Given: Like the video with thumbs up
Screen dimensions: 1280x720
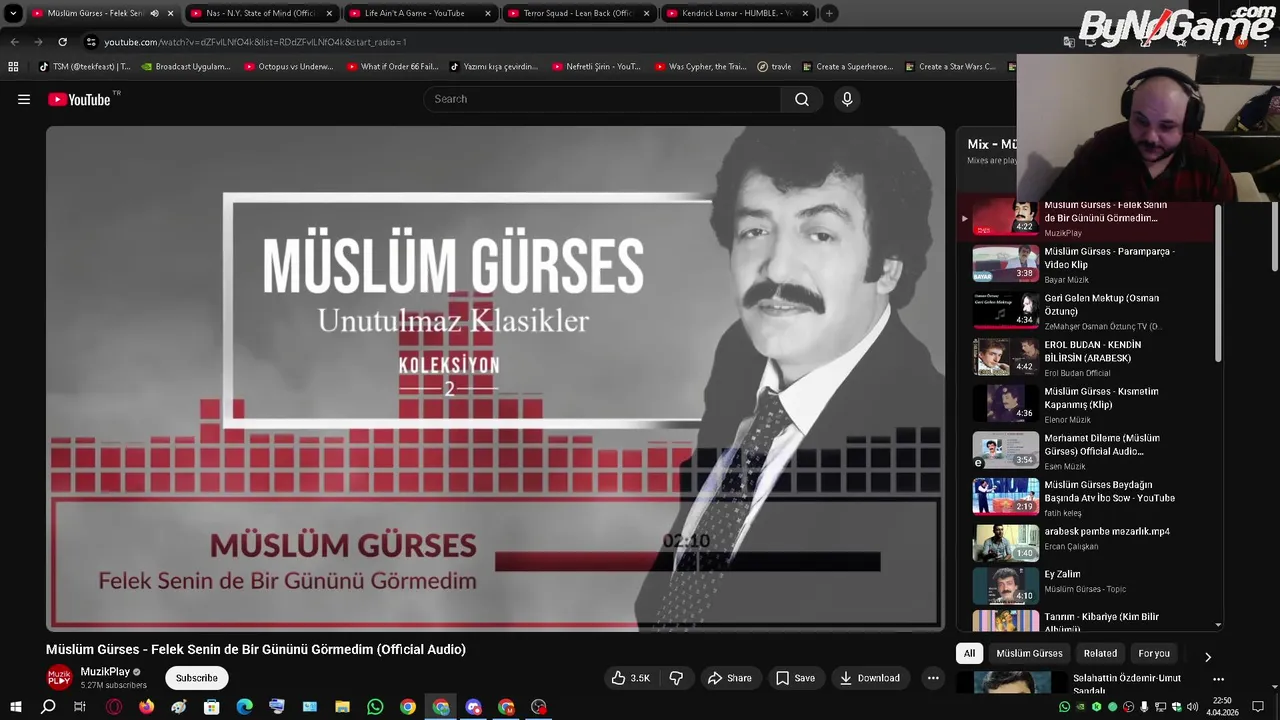Looking at the screenshot, I should pyautogui.click(x=631, y=678).
